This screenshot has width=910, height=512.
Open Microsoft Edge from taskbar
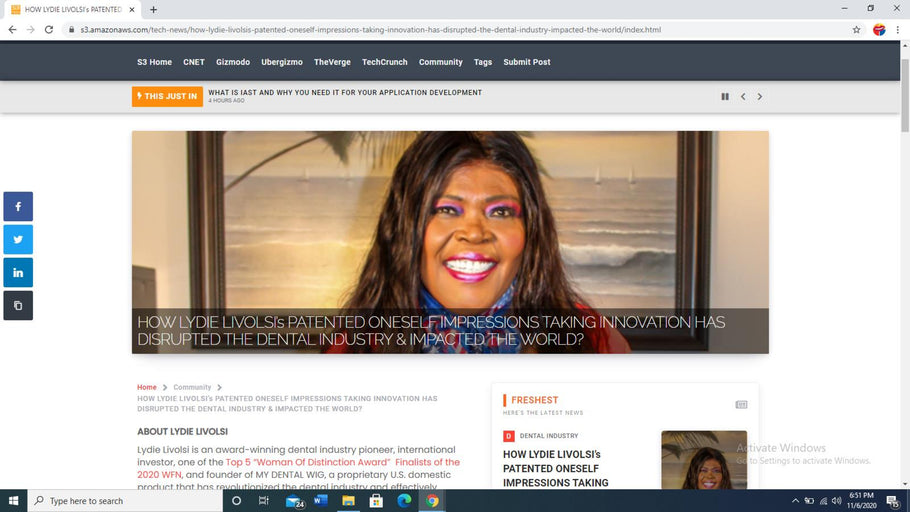[404, 500]
